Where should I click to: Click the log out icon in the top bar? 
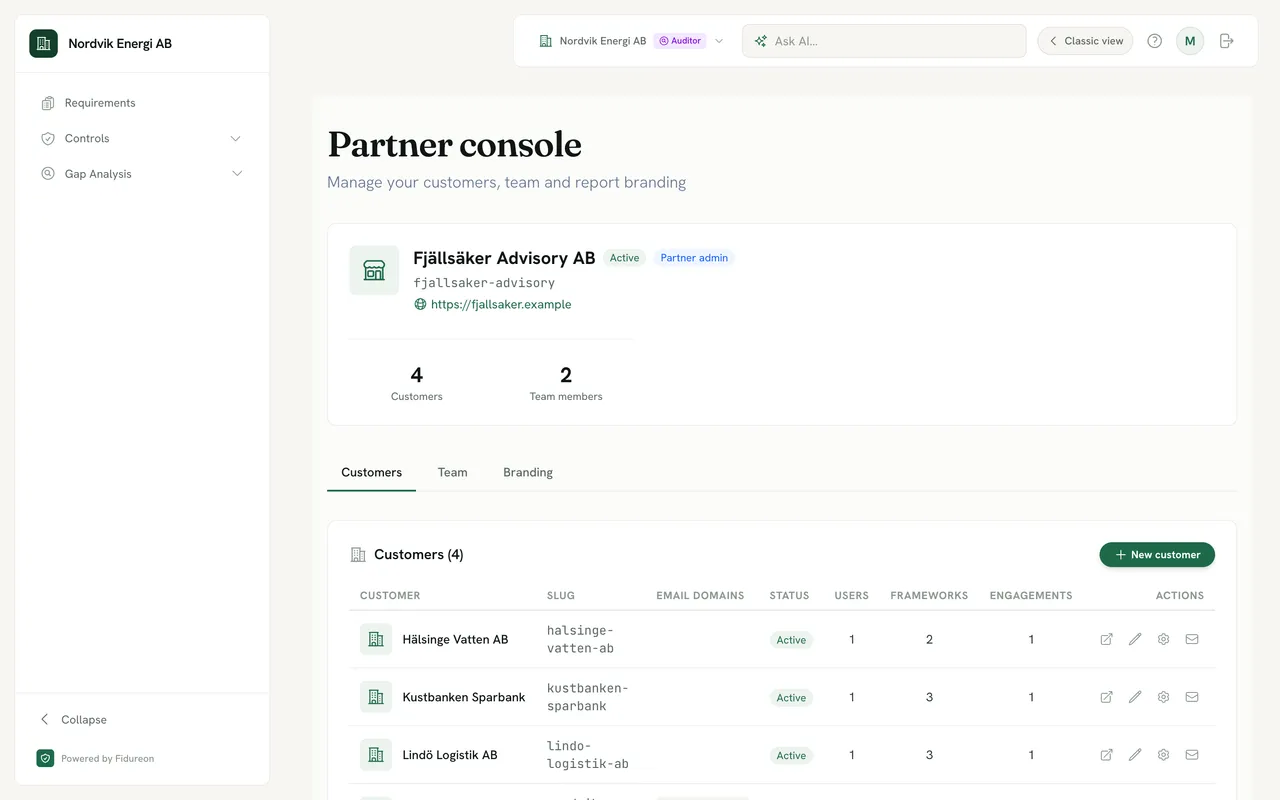[x=1227, y=41]
